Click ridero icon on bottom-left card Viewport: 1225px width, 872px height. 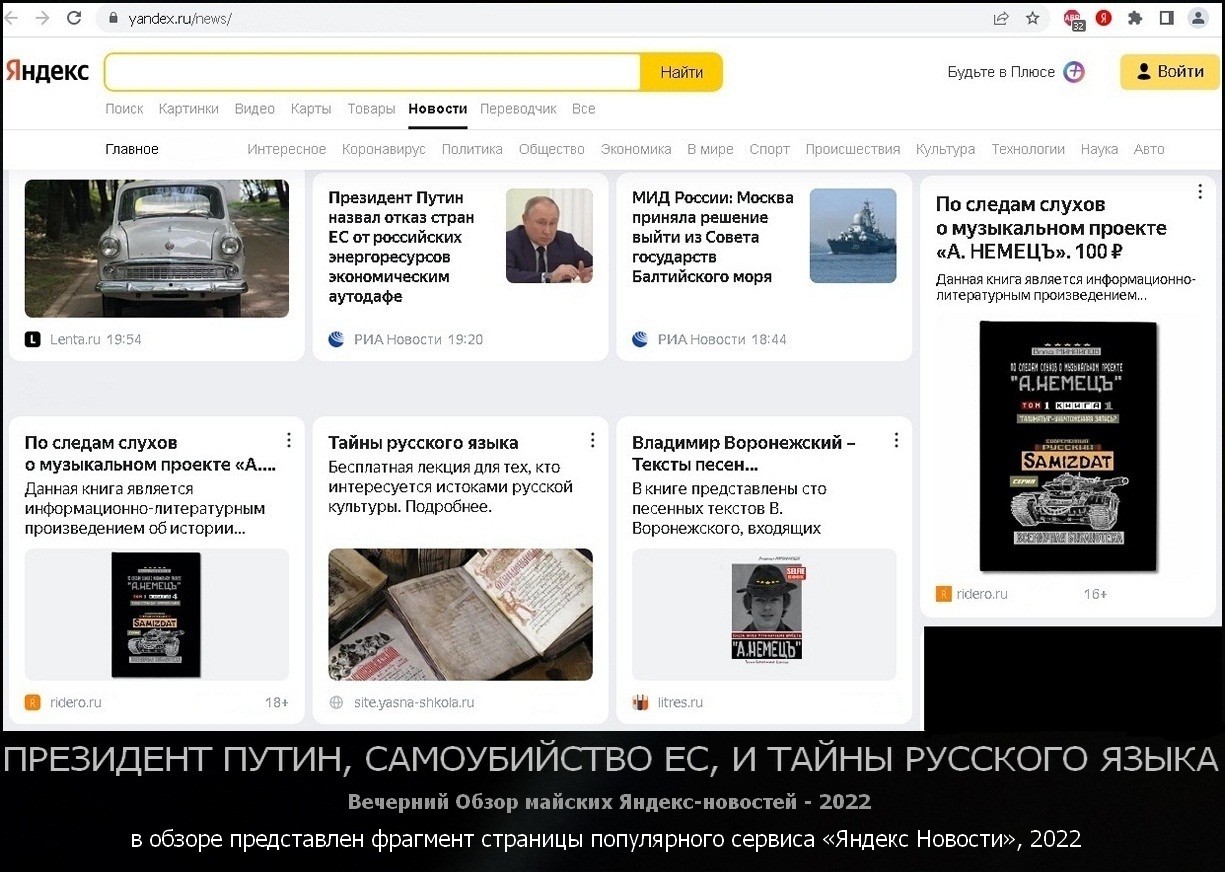[x=33, y=703]
